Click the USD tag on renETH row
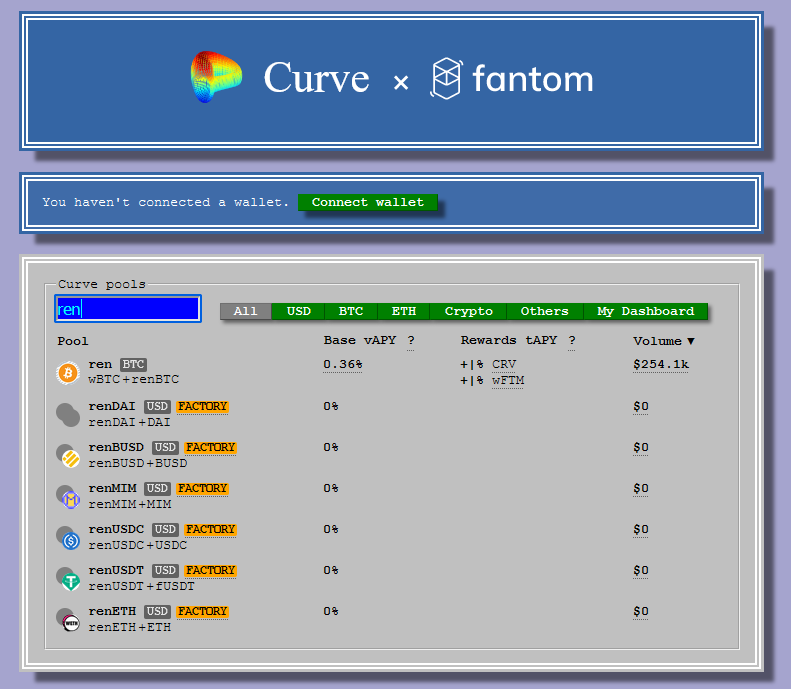This screenshot has width=791, height=689. click(157, 611)
